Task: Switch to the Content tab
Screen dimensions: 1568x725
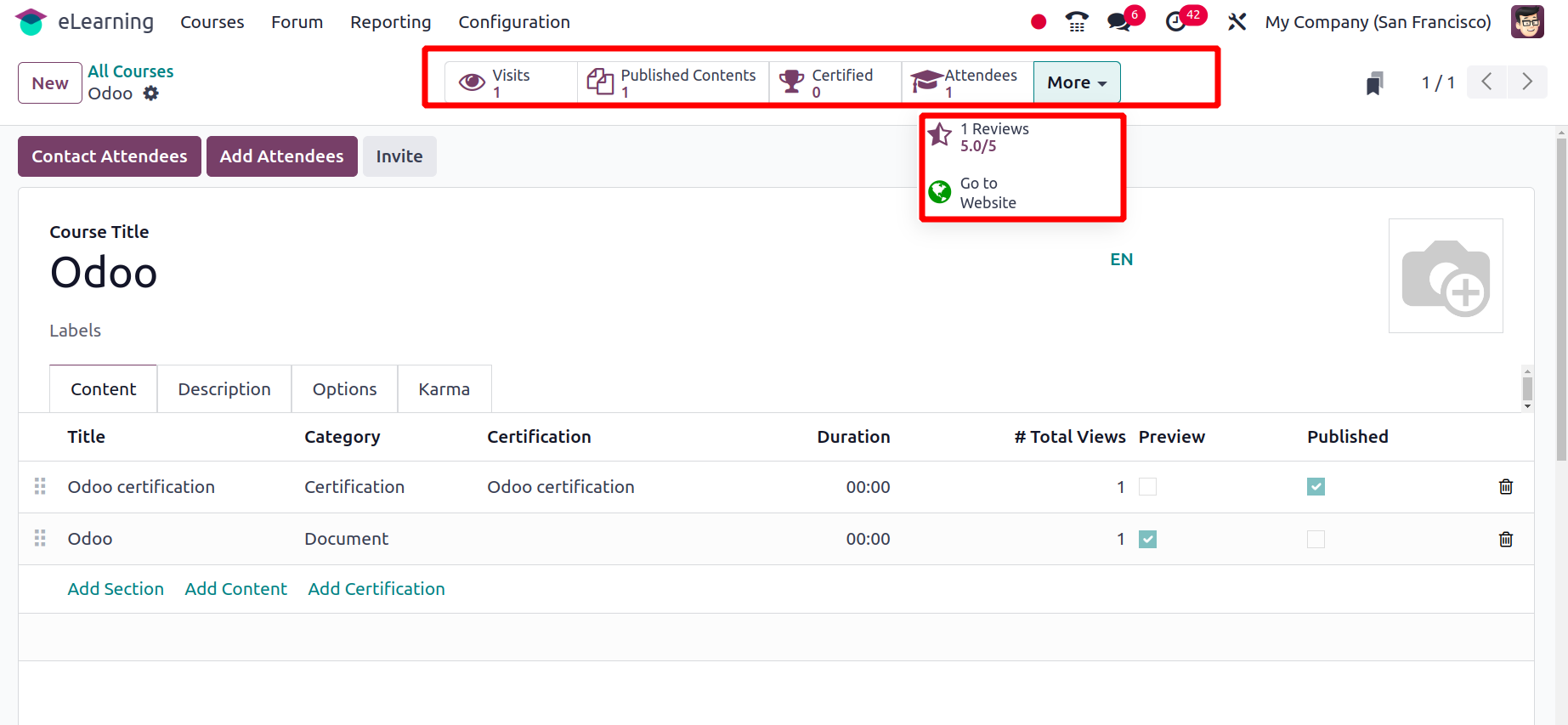Action: [104, 389]
